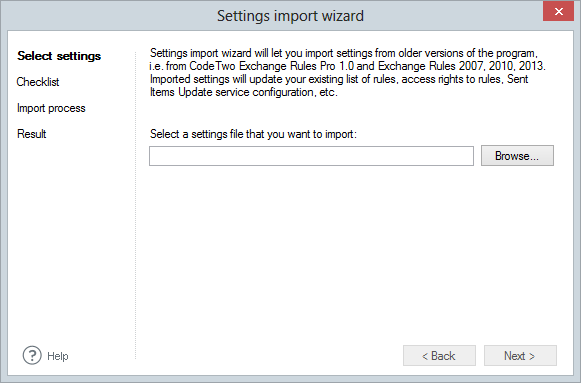Focus the settings file path input field
The width and height of the screenshot is (581, 383).
(x=311, y=156)
